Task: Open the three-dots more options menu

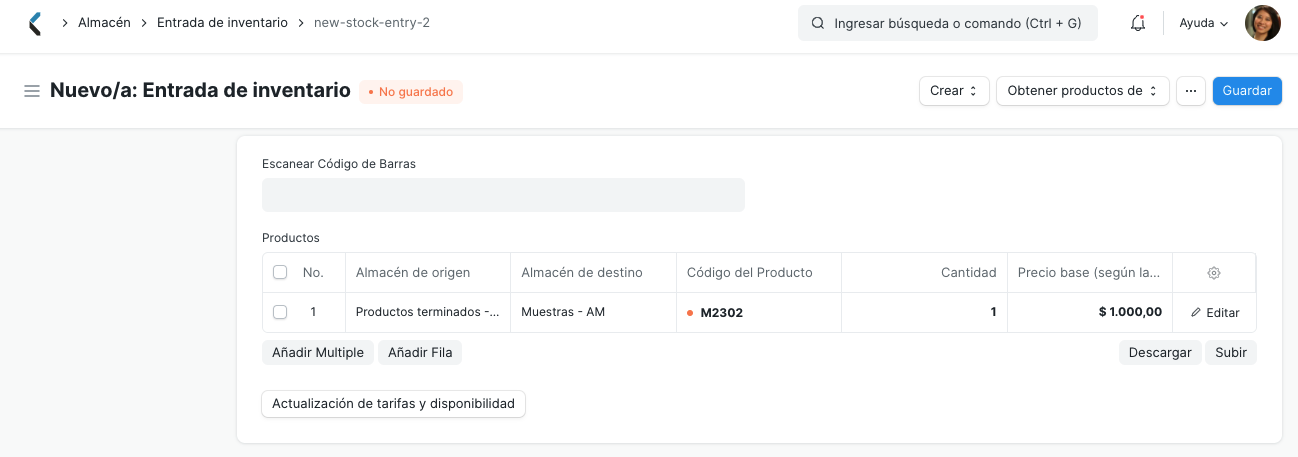Action: tap(1191, 91)
